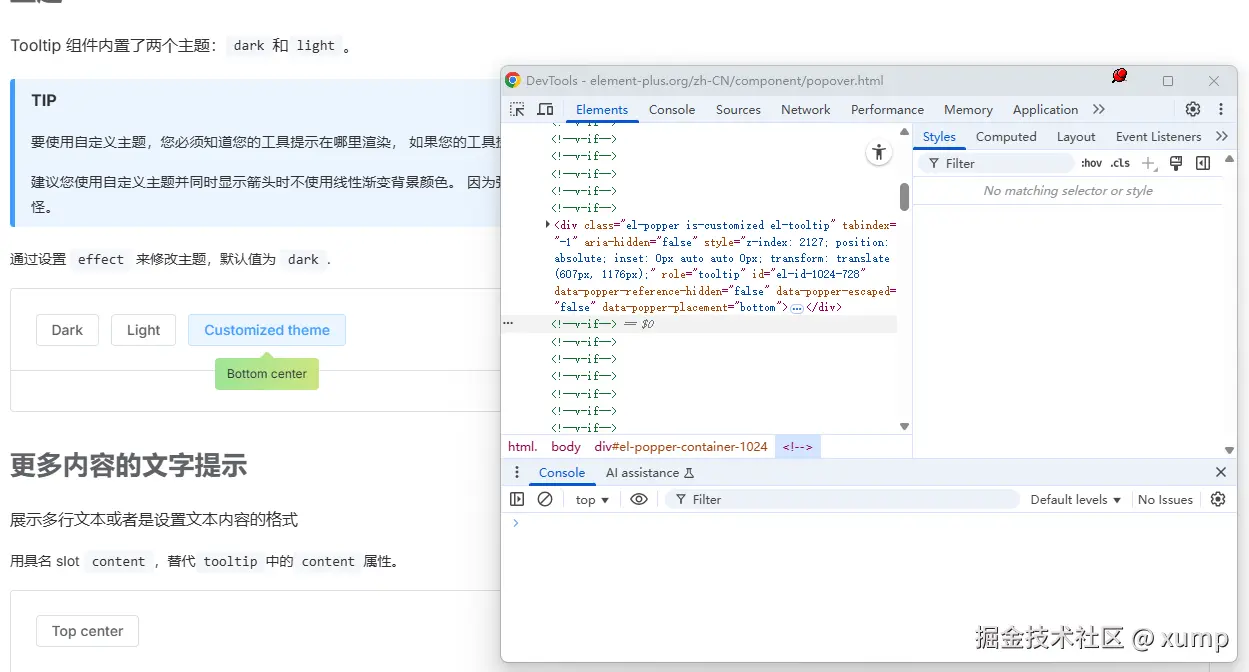
Task: Open the 'top' JavaScript context dropdown
Action: [x=592, y=499]
